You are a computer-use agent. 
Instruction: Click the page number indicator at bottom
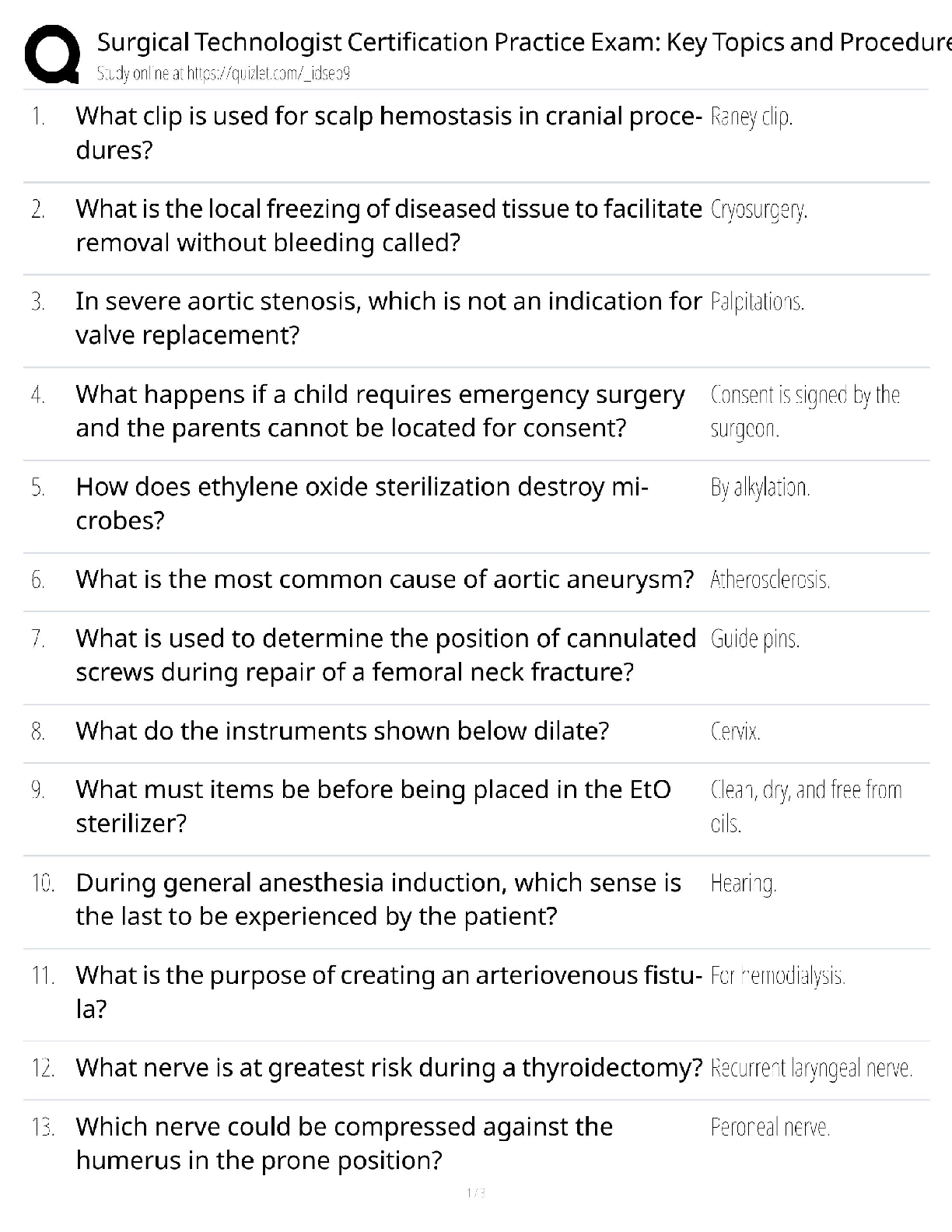tap(476, 1192)
